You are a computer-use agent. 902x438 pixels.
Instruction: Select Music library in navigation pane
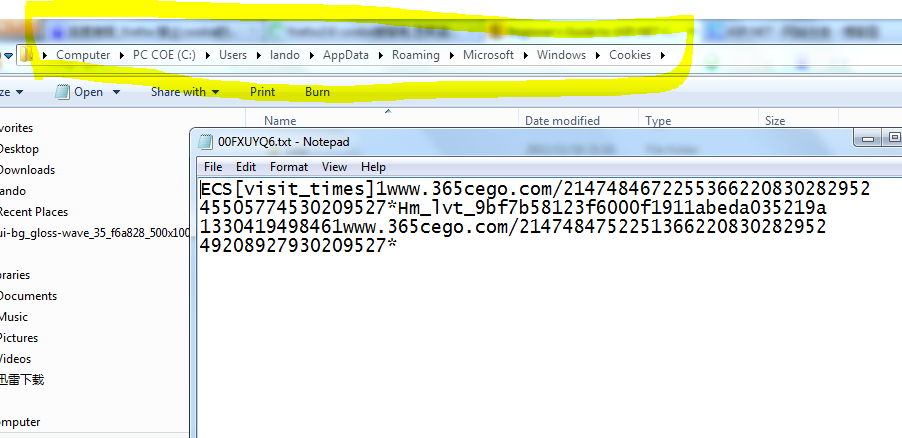tap(14, 317)
